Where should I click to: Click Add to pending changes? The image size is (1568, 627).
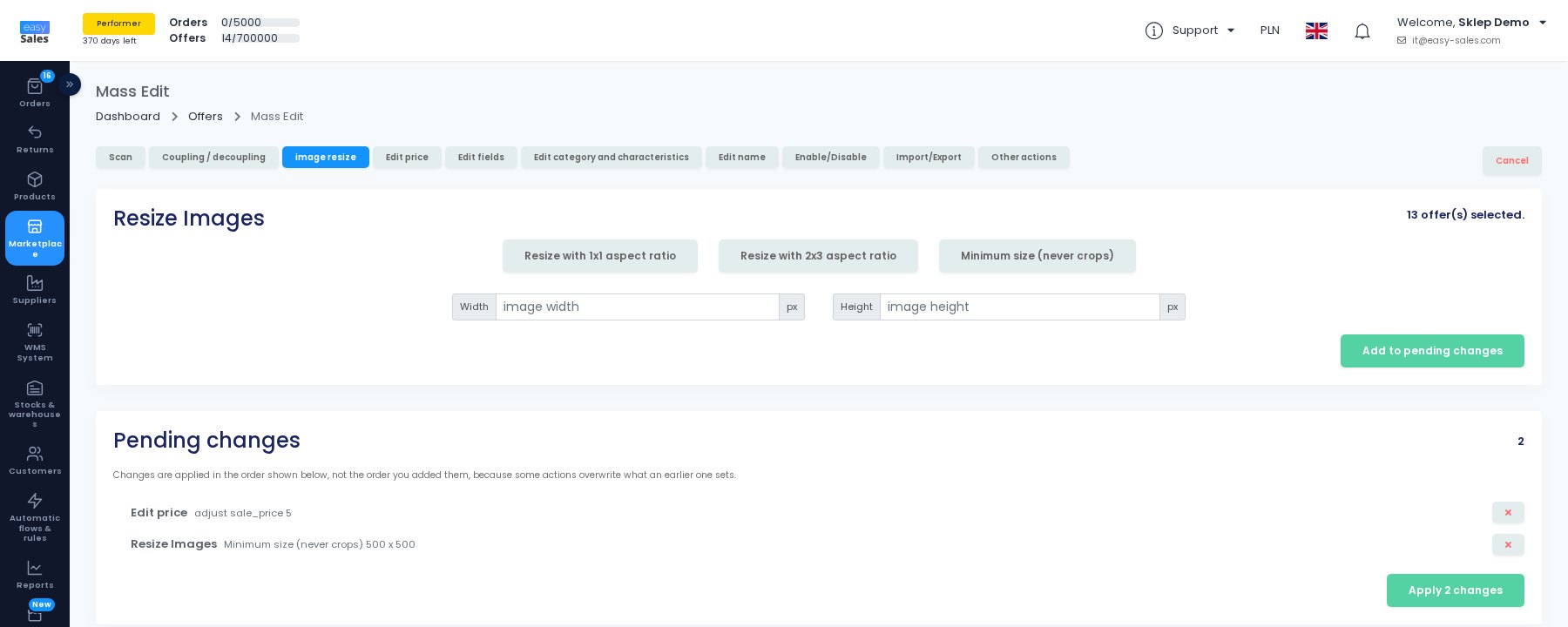click(x=1432, y=351)
